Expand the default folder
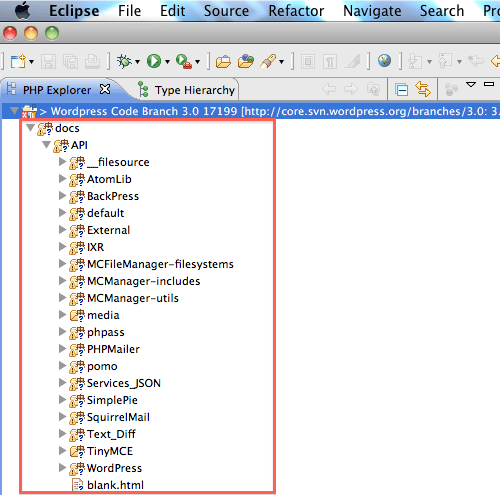This screenshot has width=500, height=495. point(62,213)
